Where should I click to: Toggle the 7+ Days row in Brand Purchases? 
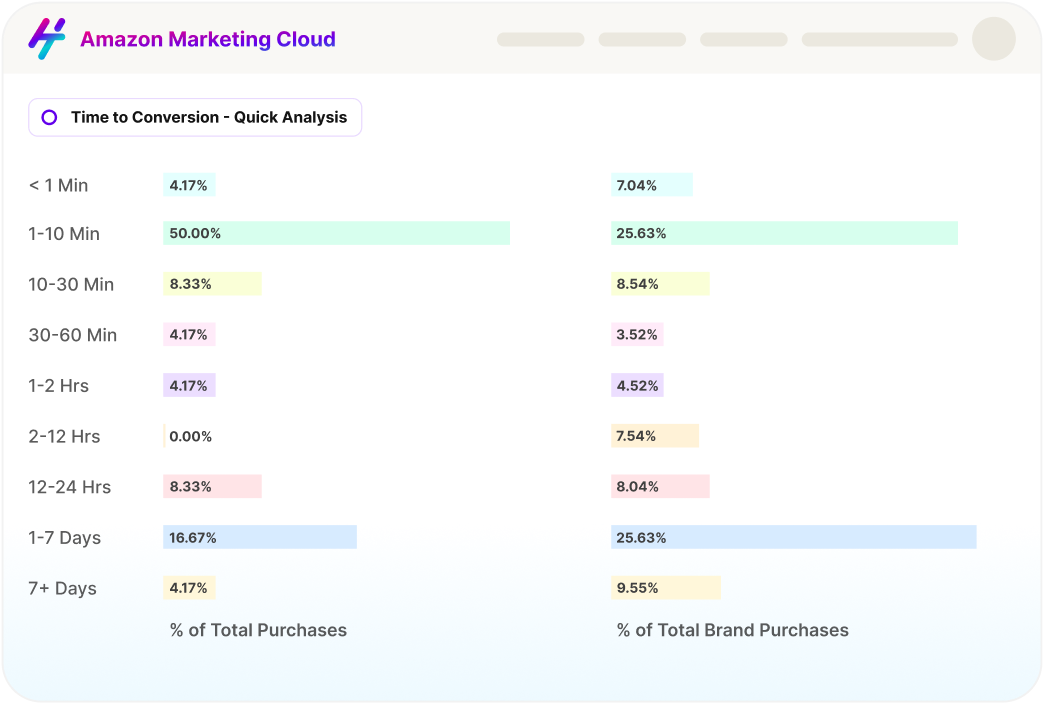(x=665, y=587)
